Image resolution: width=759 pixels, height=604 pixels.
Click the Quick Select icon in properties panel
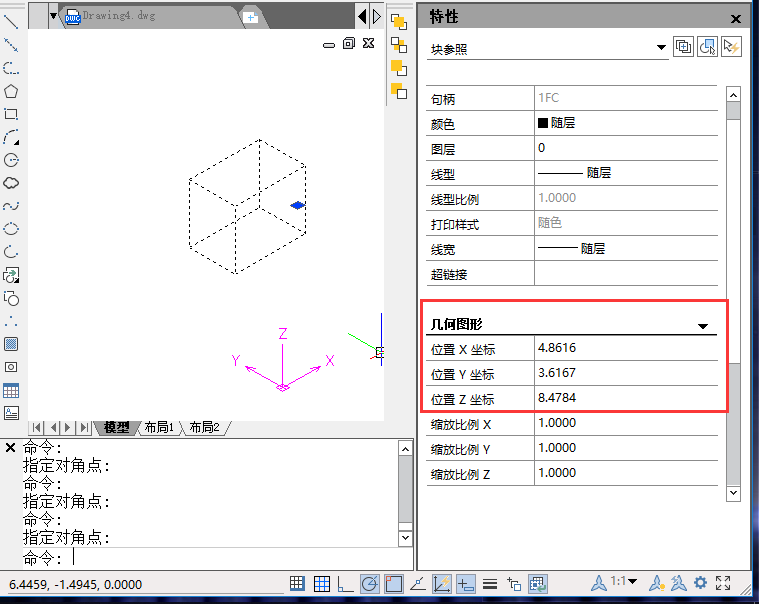click(708, 47)
